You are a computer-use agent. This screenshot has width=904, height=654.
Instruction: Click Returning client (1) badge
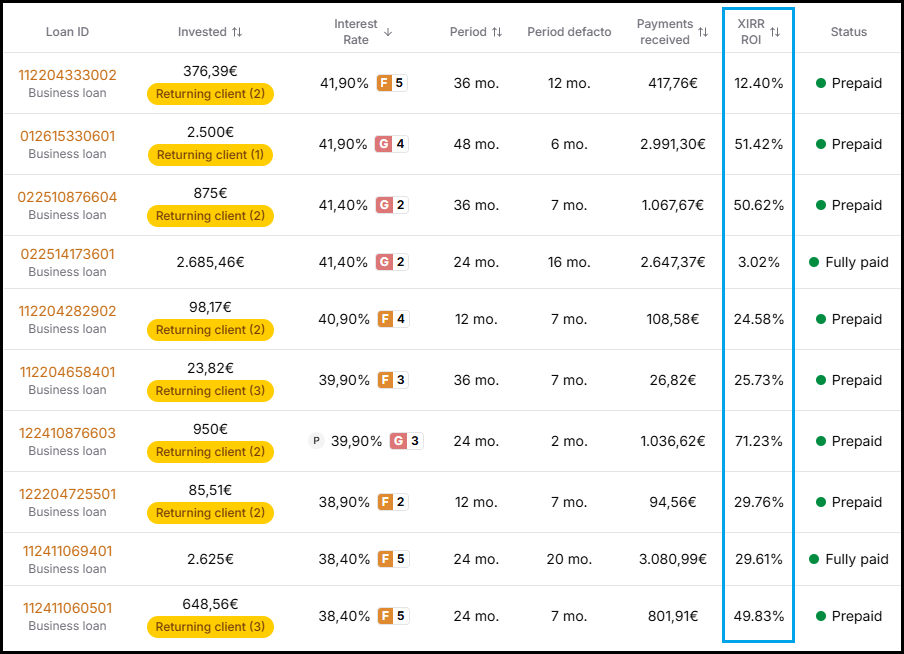pos(210,155)
